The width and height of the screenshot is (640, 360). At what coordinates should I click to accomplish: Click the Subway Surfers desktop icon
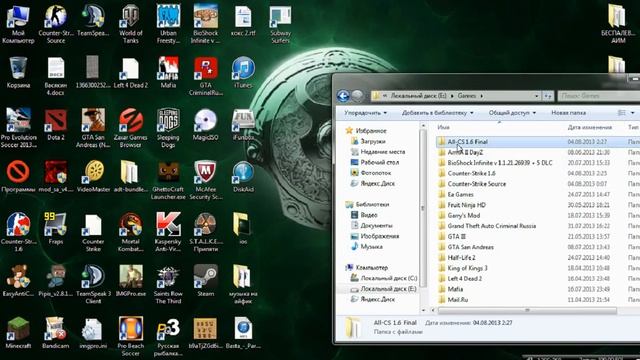click(x=280, y=24)
